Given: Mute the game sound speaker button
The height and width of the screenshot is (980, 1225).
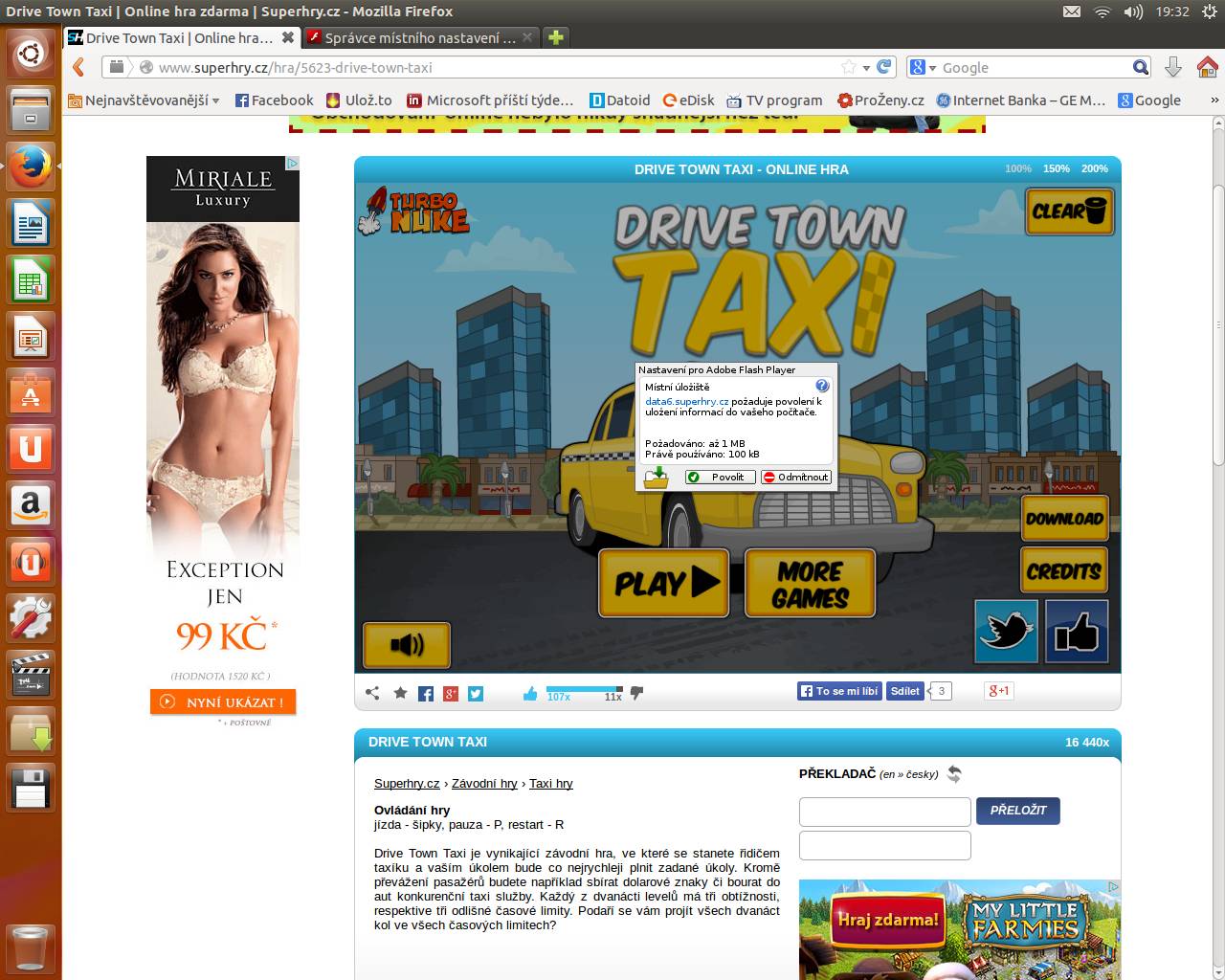Looking at the screenshot, I should pos(407,645).
